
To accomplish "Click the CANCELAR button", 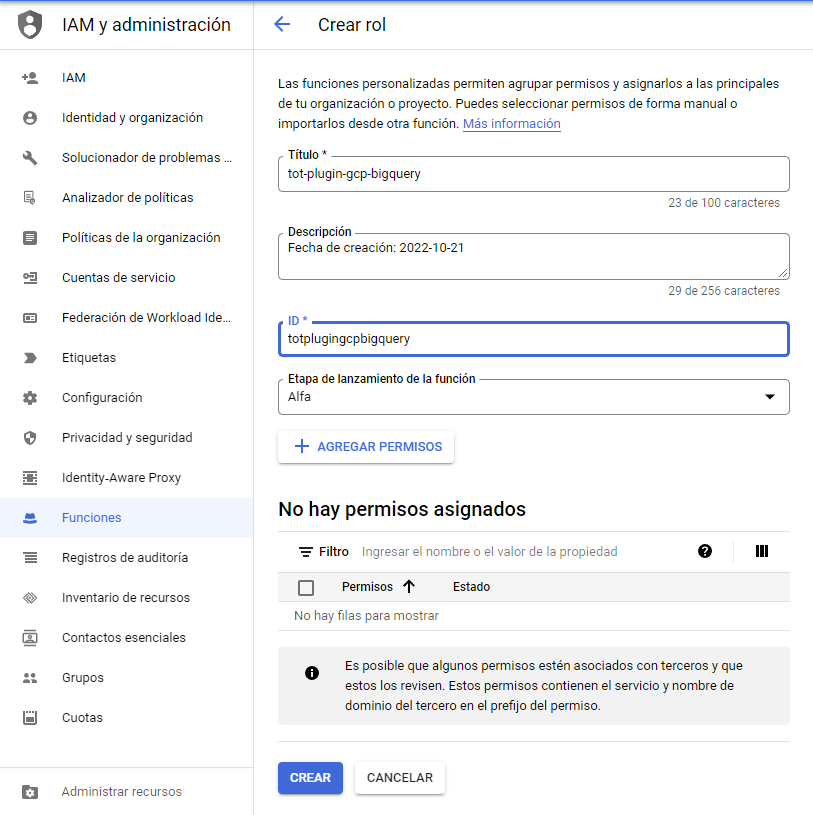I will click(400, 778).
